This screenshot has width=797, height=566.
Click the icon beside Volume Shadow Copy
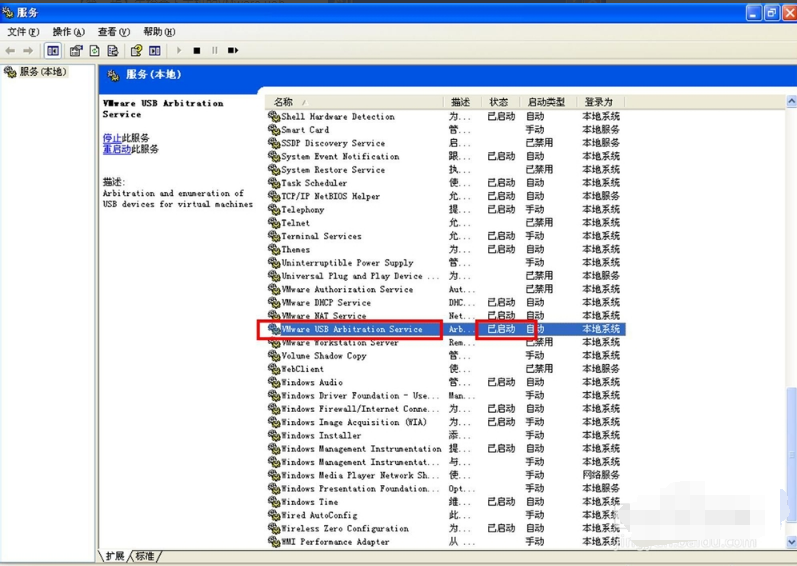[x=274, y=356]
